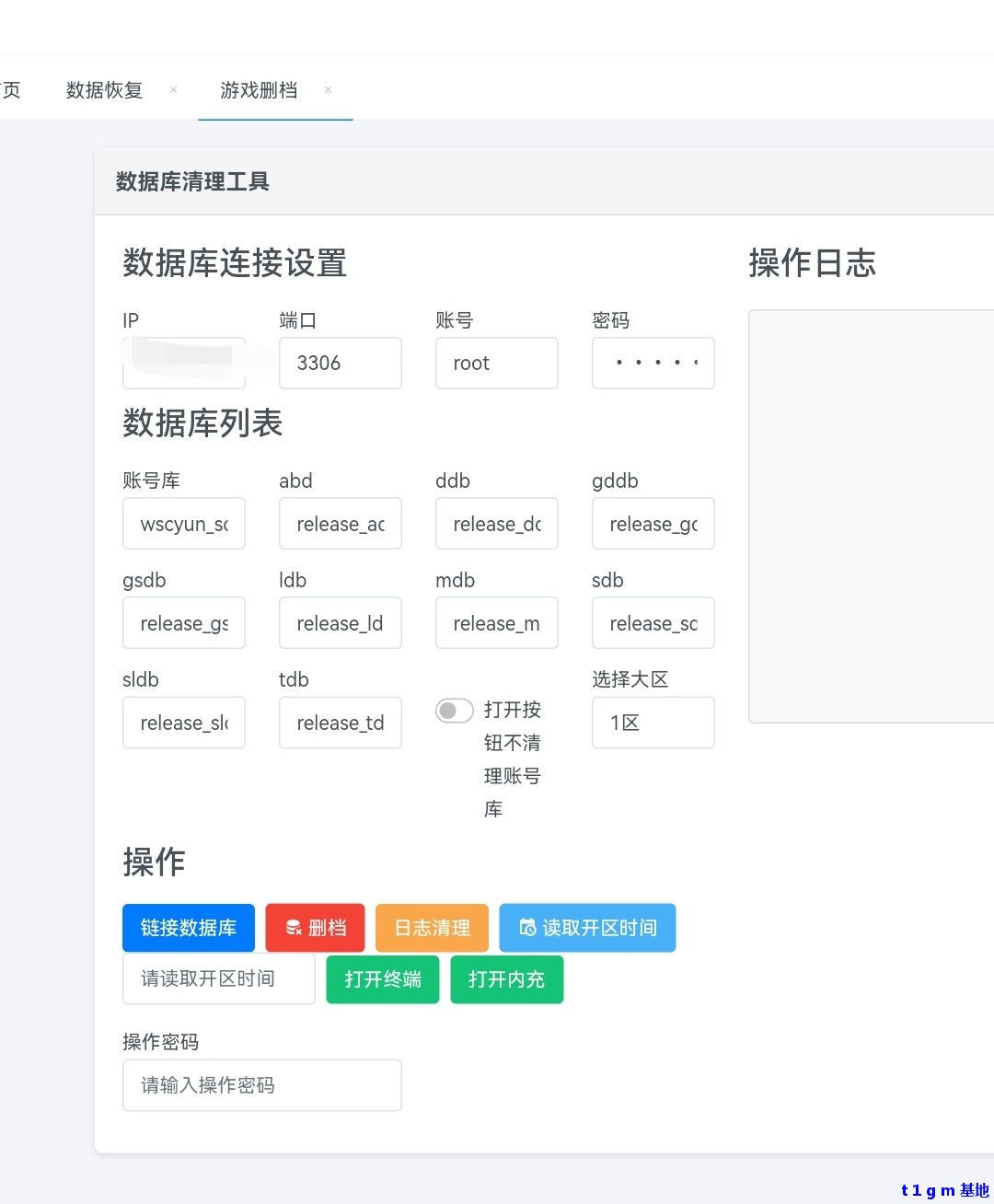
Task: Focus the 密码 password field
Action: pos(653,363)
